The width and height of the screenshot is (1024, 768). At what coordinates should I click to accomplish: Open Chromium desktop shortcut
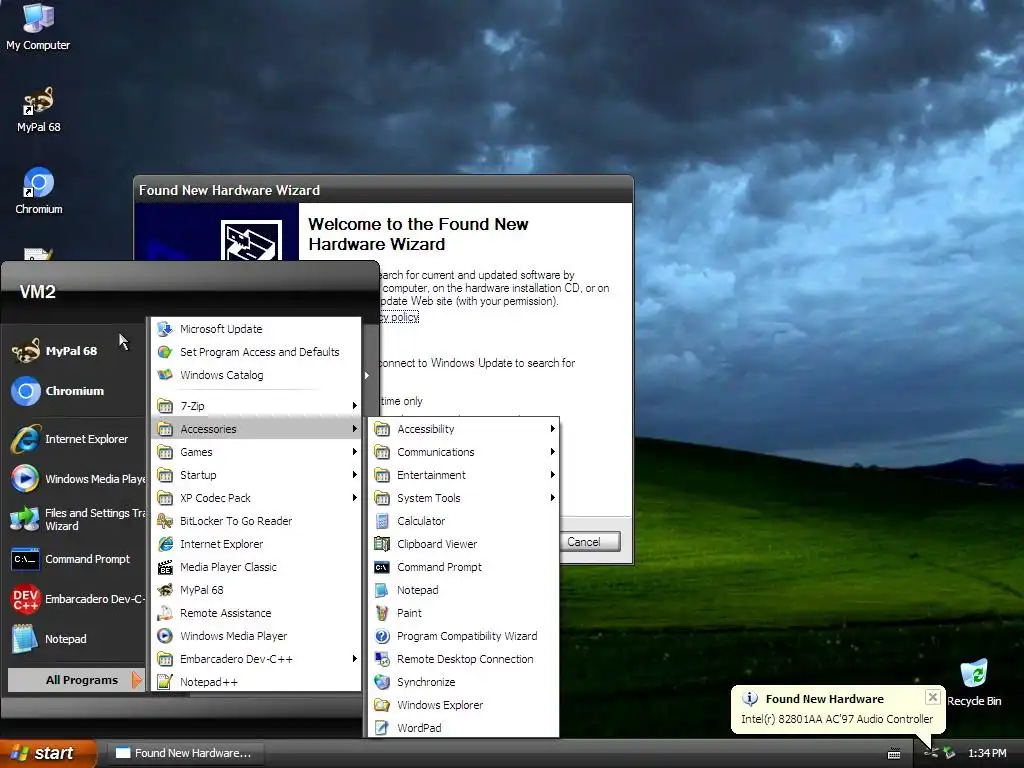click(39, 191)
